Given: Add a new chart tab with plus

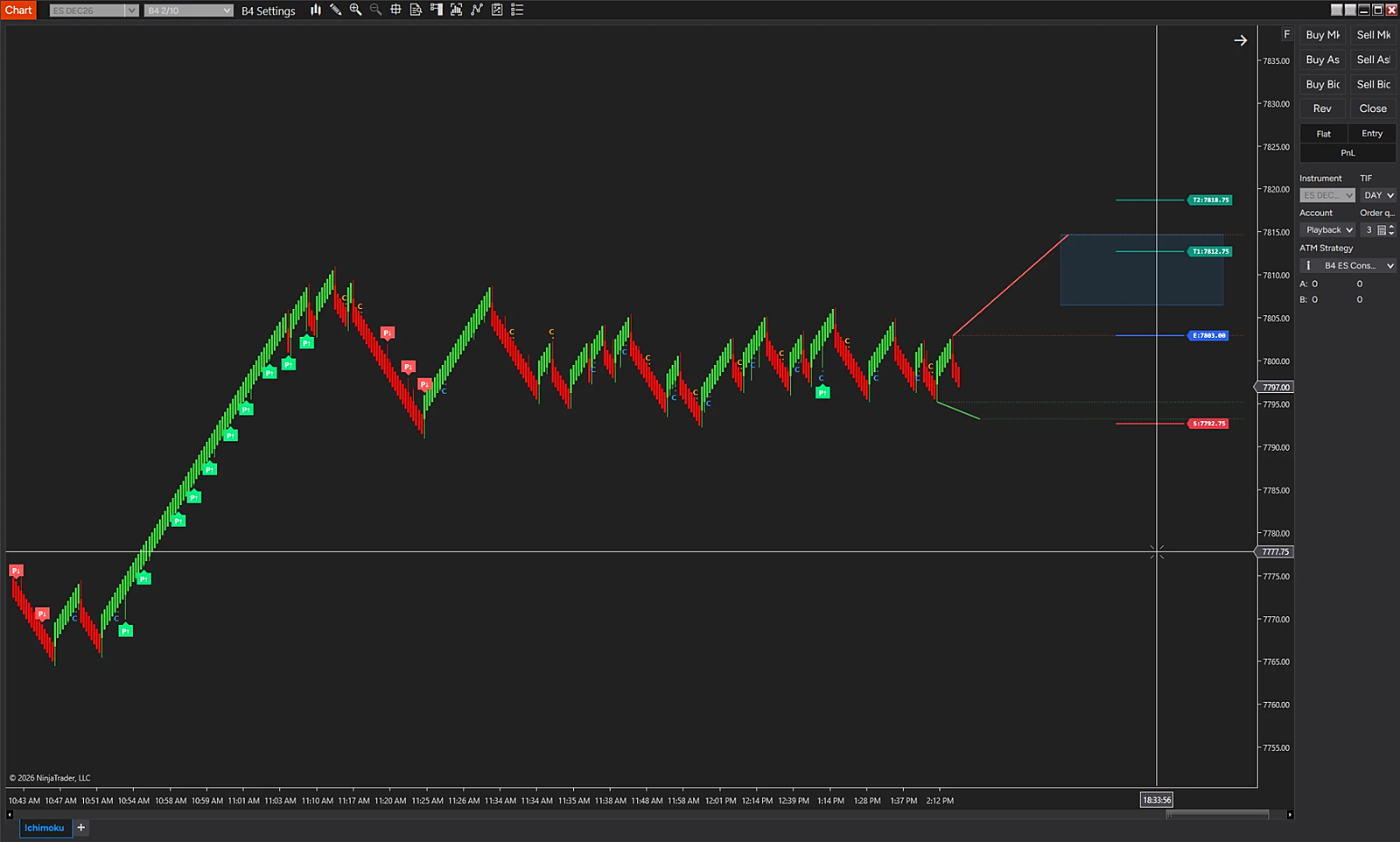Looking at the screenshot, I should tap(80, 827).
